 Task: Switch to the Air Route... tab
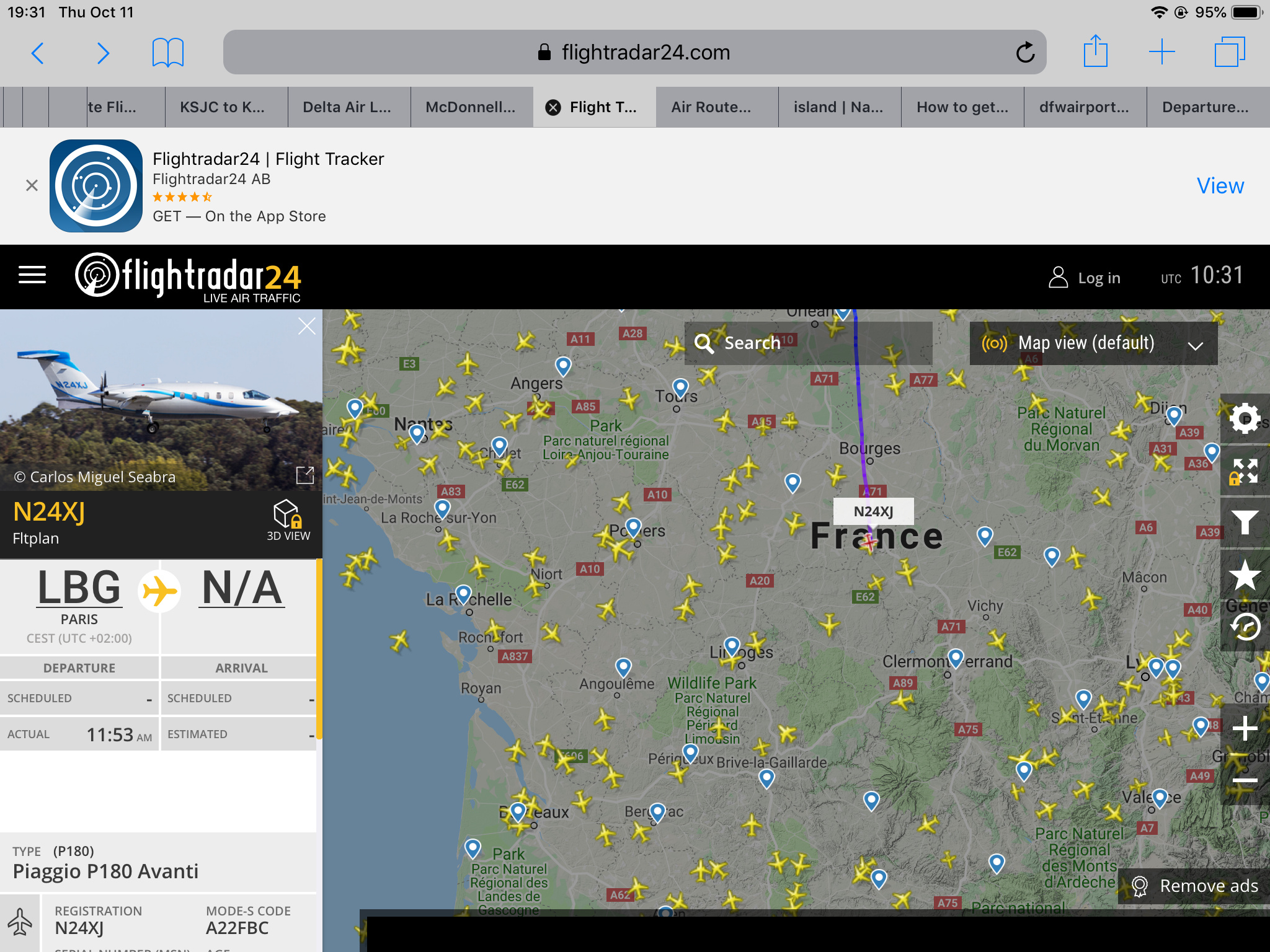tap(711, 107)
